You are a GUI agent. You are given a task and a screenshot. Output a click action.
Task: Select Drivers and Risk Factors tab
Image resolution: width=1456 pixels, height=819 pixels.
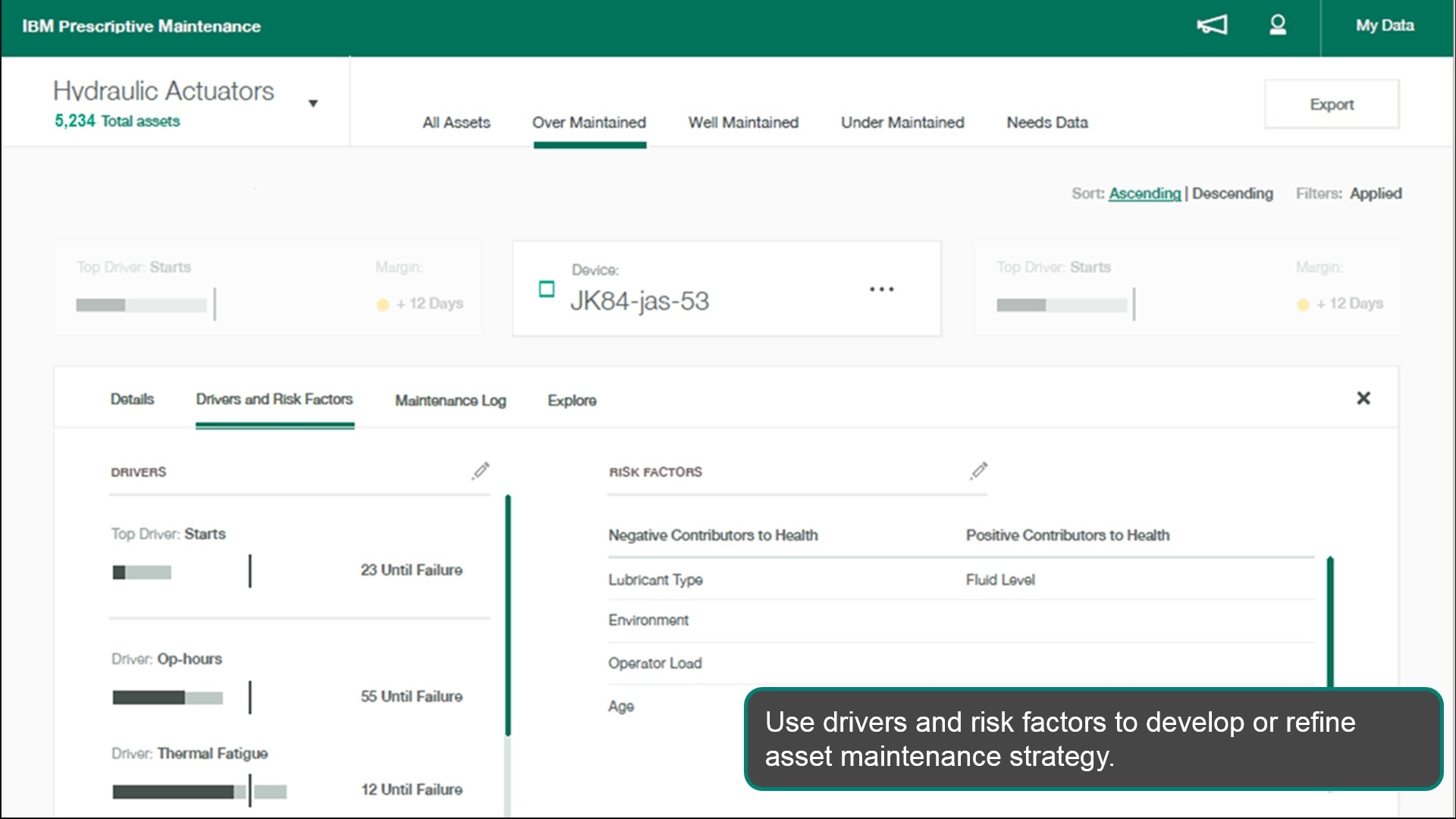275,399
